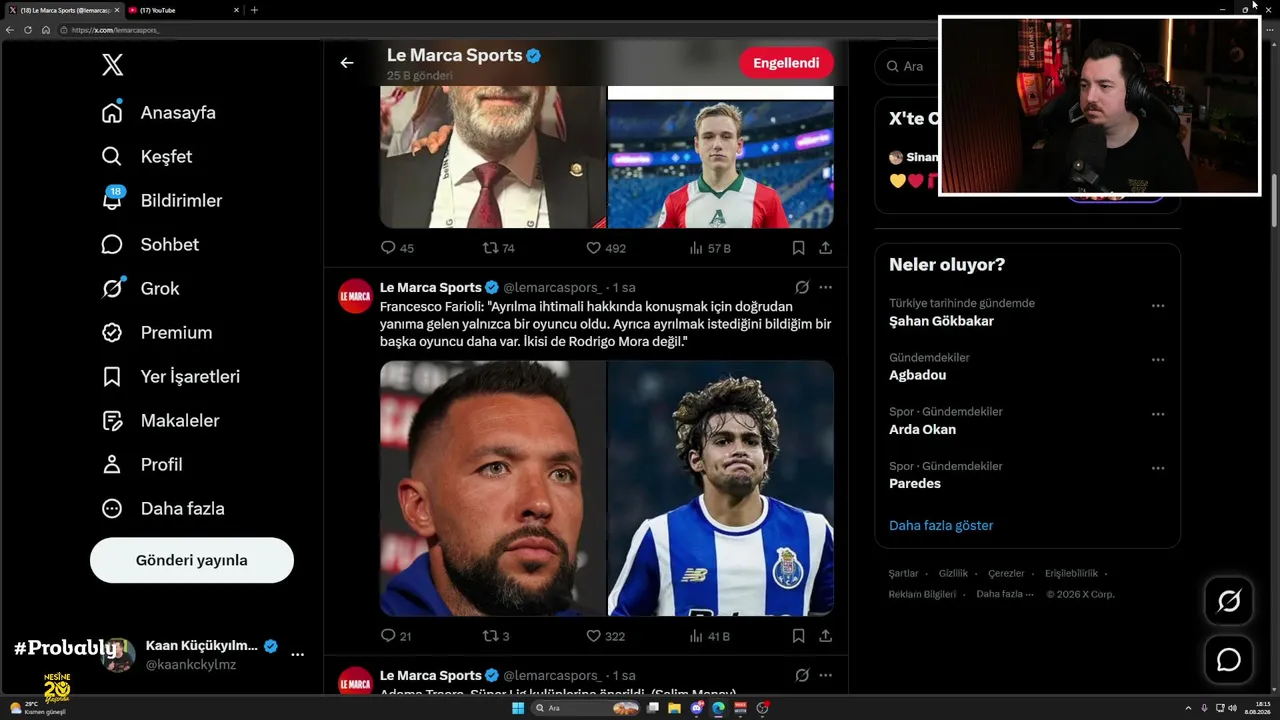Open Makaleler in the sidebar
Screen dimensions: 1280x720
160,421
